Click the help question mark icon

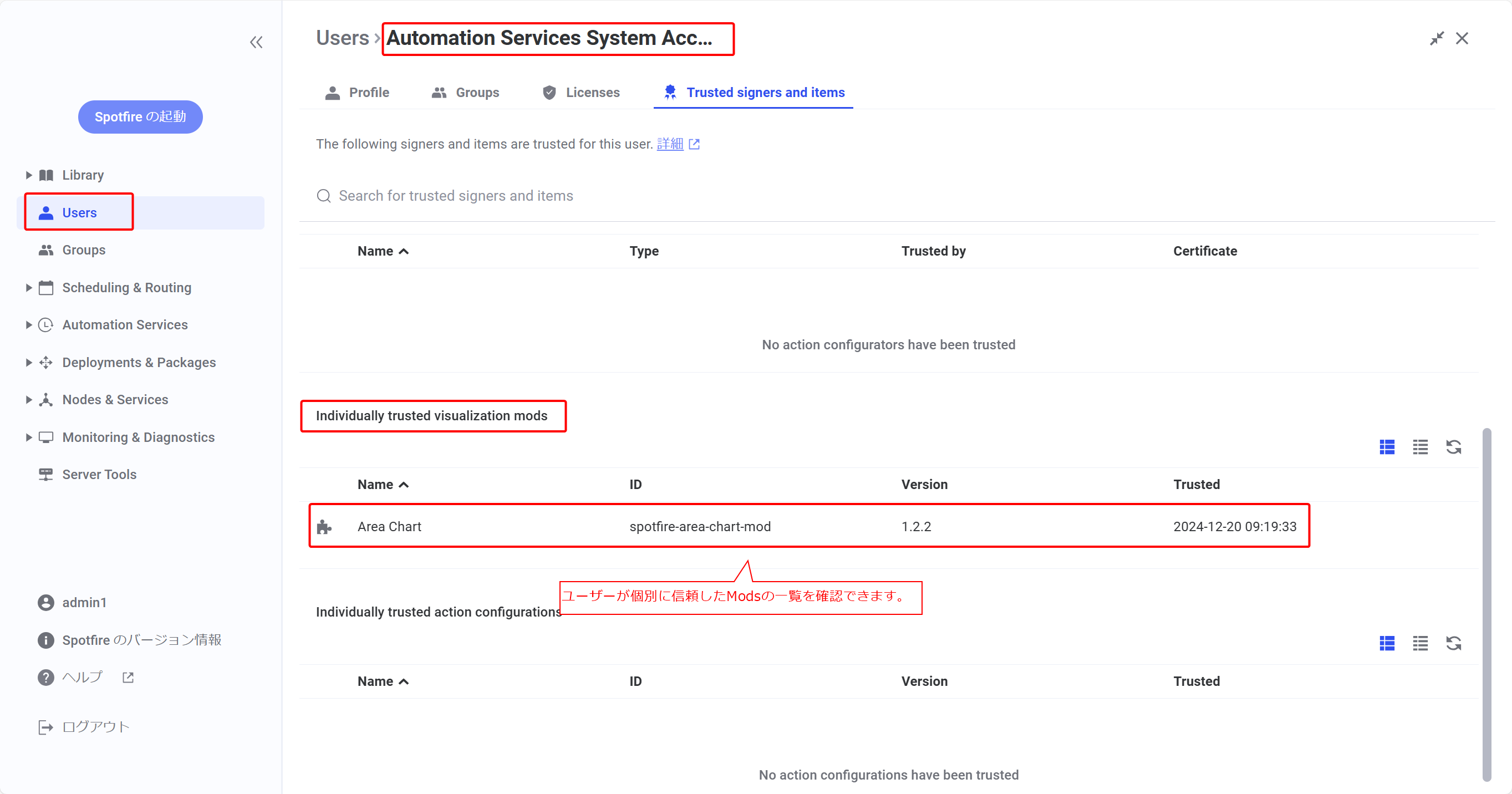[x=46, y=678]
